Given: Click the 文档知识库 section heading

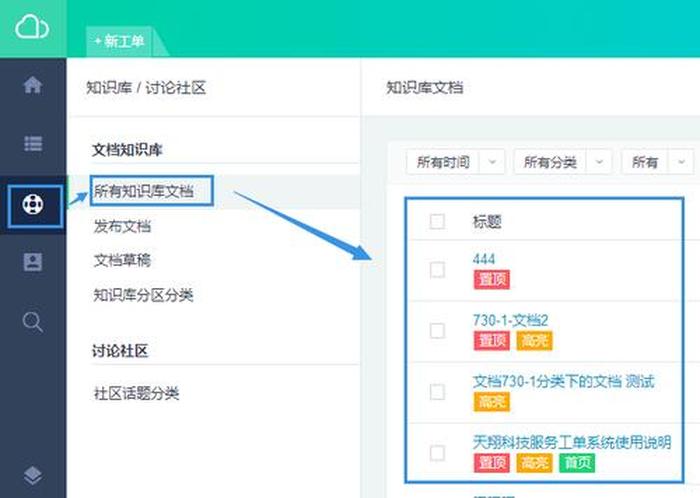Looking at the screenshot, I should [x=127, y=149].
